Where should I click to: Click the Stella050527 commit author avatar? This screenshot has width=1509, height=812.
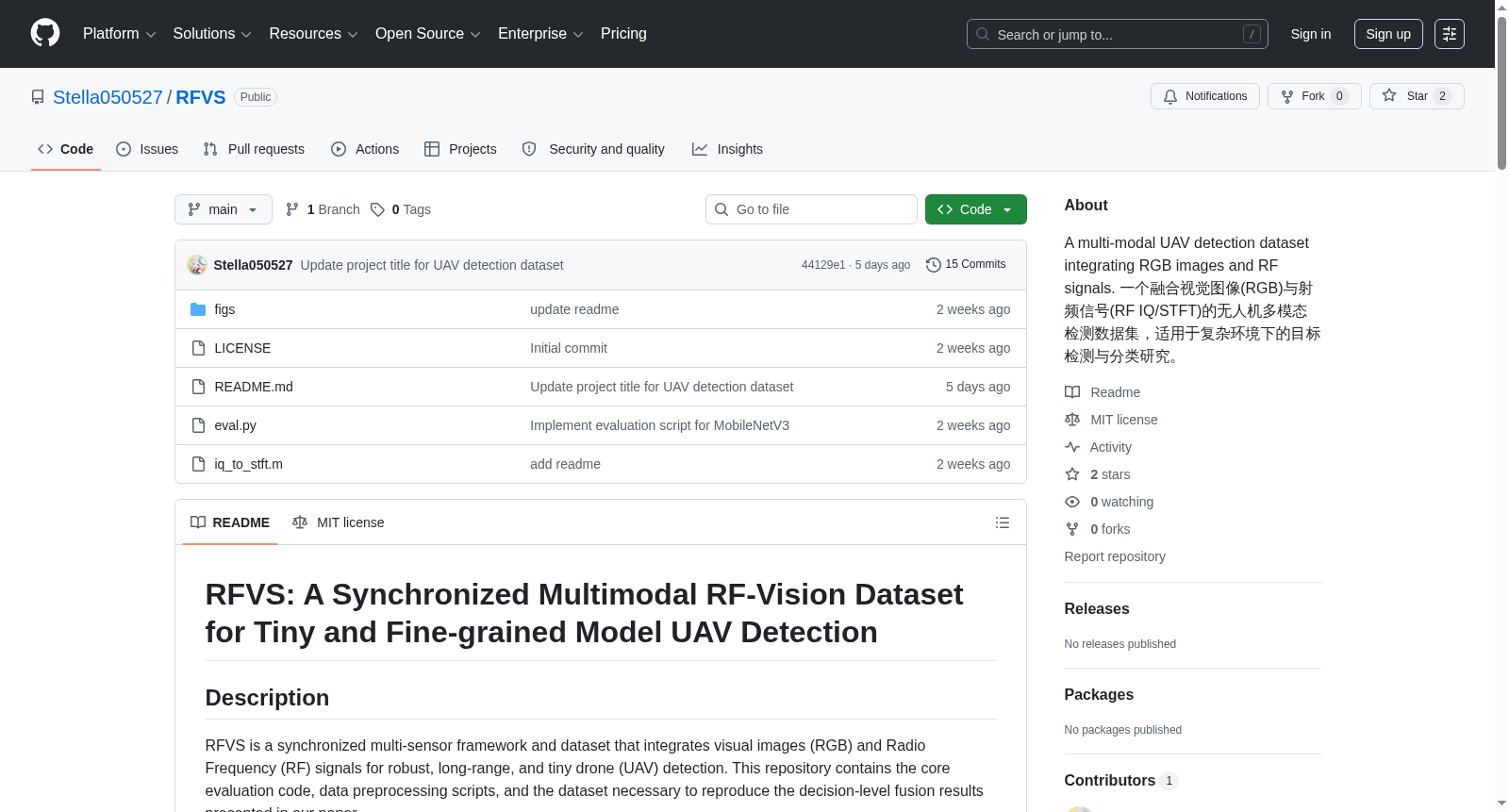(x=197, y=265)
